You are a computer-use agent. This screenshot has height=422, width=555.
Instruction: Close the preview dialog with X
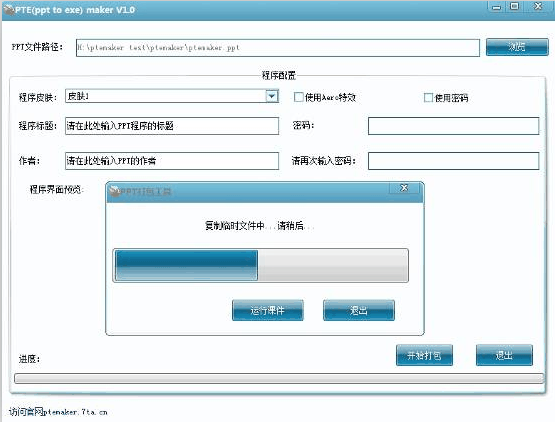click(404, 188)
